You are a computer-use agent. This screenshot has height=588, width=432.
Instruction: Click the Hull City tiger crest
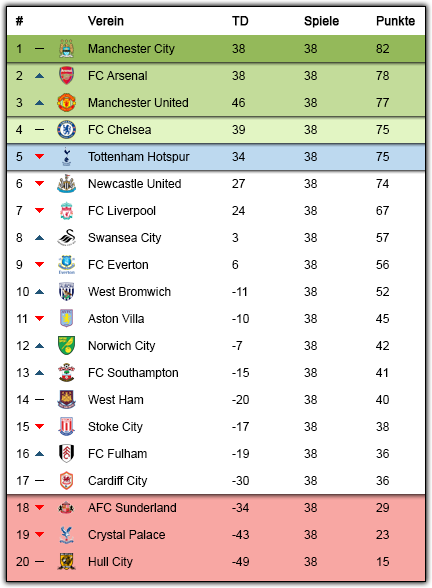[67, 562]
